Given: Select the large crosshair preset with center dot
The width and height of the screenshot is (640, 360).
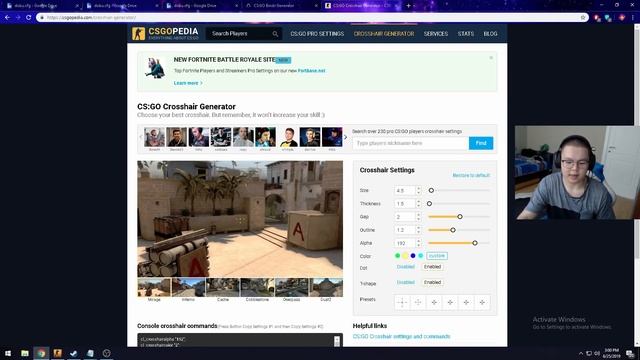Looking at the screenshot, I should point(402,302).
